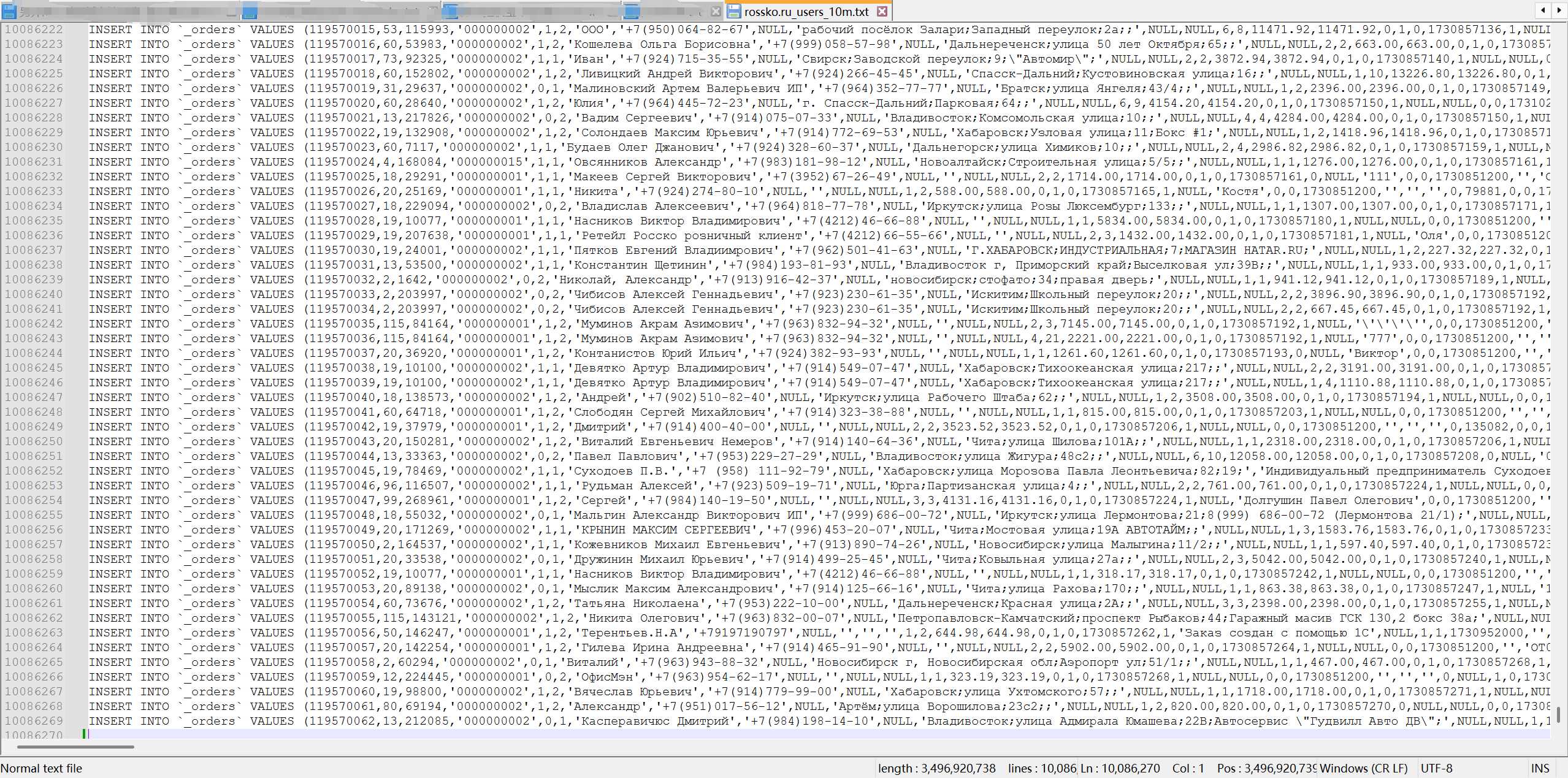Click the name 'Контанистов Юрий Ильич'
The width and height of the screenshot is (1568, 778).
tap(654, 353)
